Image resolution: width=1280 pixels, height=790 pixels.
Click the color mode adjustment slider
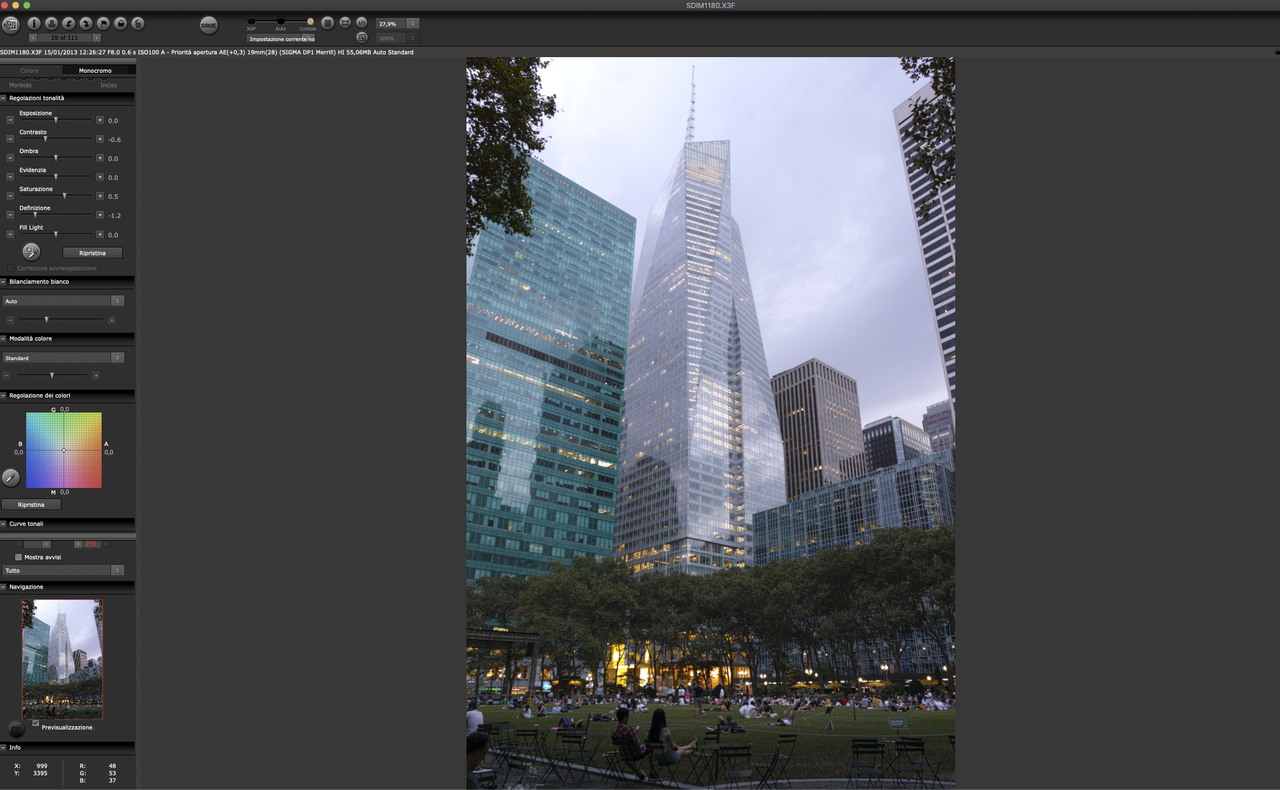52,376
